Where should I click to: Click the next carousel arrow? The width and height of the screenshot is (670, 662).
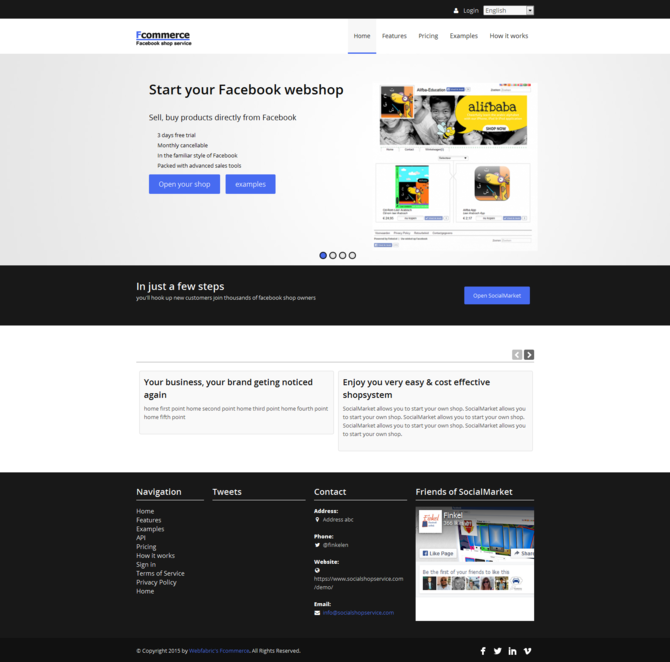coord(529,355)
